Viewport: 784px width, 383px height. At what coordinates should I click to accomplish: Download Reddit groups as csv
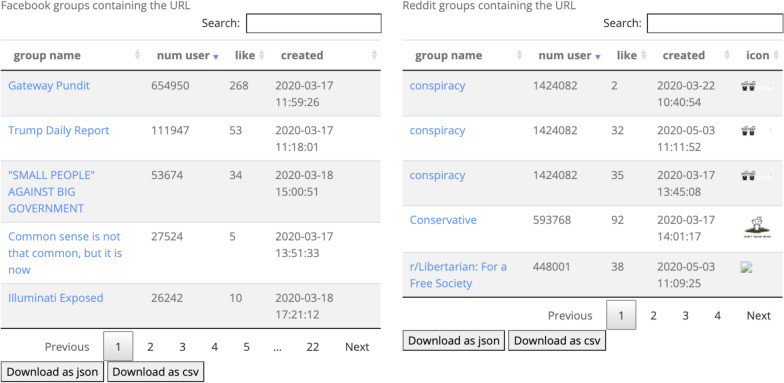click(557, 340)
